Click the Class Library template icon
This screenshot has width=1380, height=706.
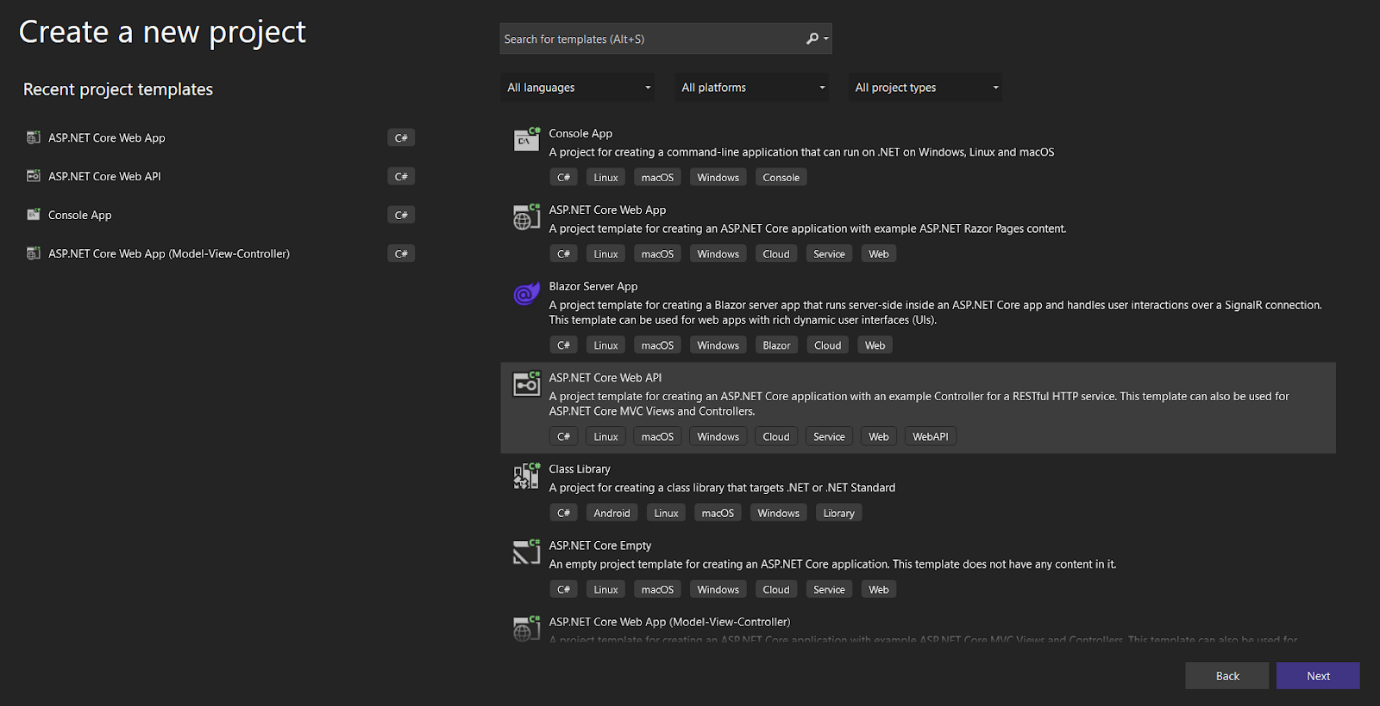tap(527, 476)
